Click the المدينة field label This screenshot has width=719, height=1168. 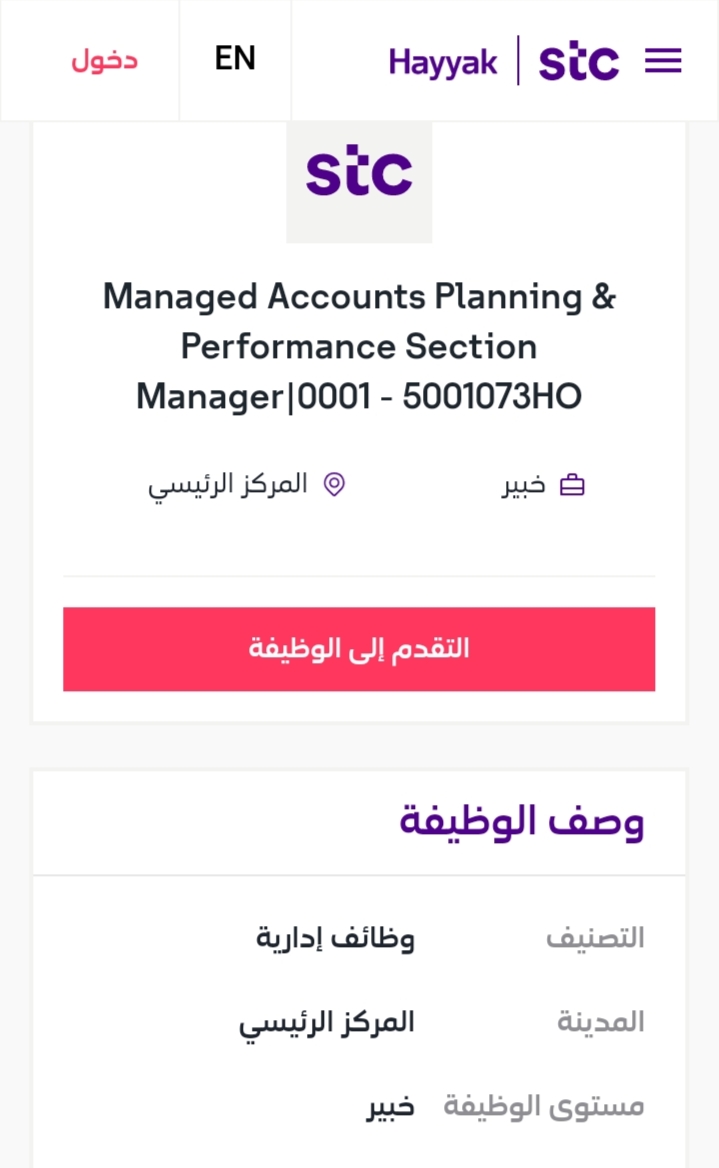point(601,1021)
